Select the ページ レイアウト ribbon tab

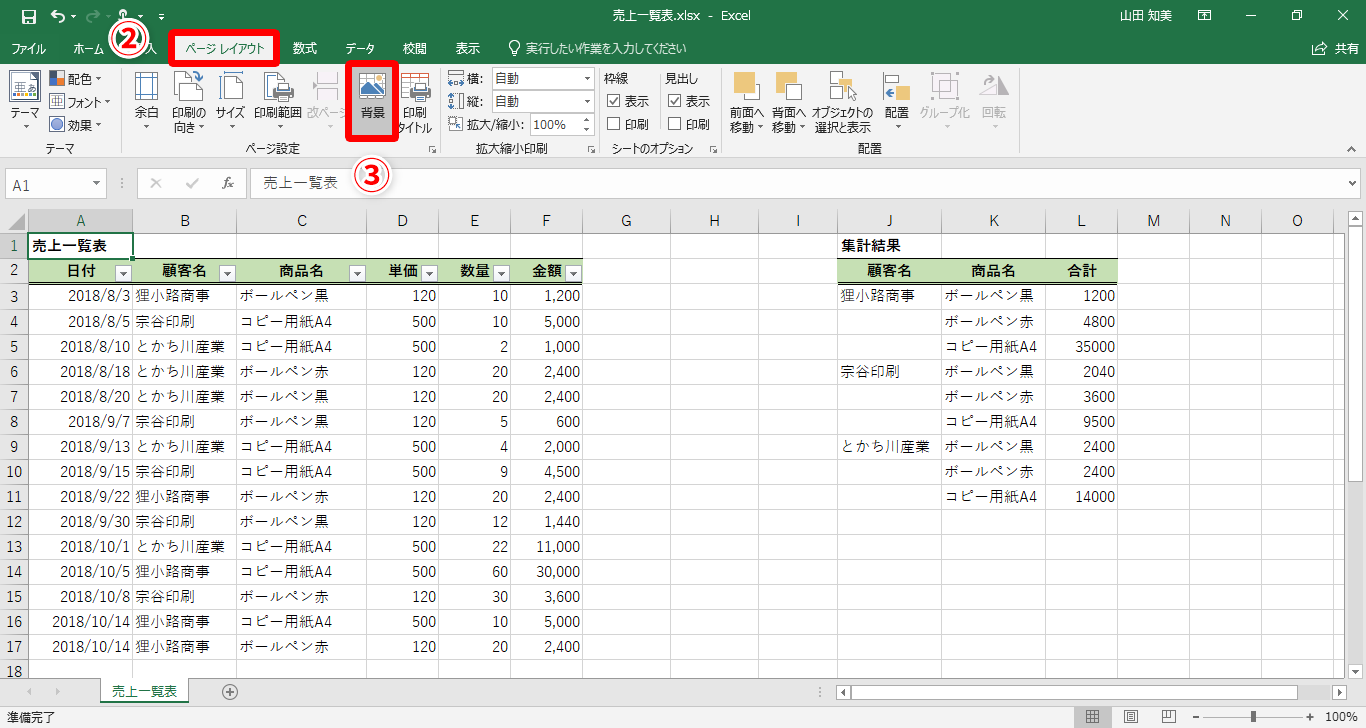(225, 48)
